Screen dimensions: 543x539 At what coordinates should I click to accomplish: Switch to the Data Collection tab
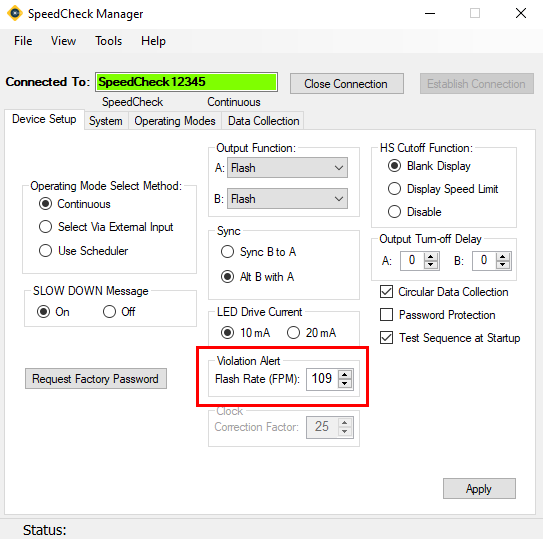coord(263,121)
